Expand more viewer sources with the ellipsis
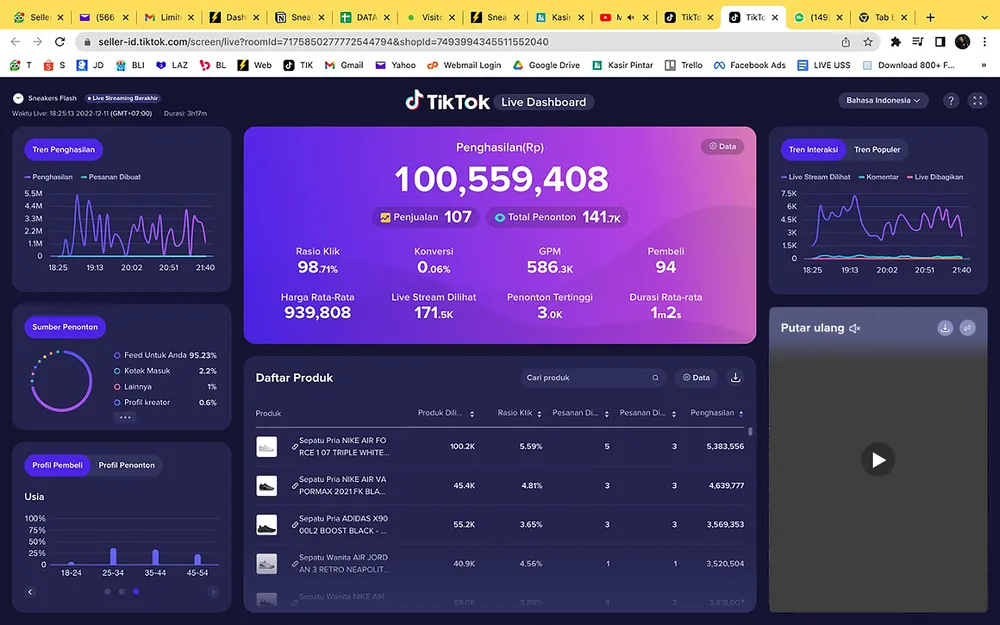The height and width of the screenshot is (625, 1000). coord(125,418)
